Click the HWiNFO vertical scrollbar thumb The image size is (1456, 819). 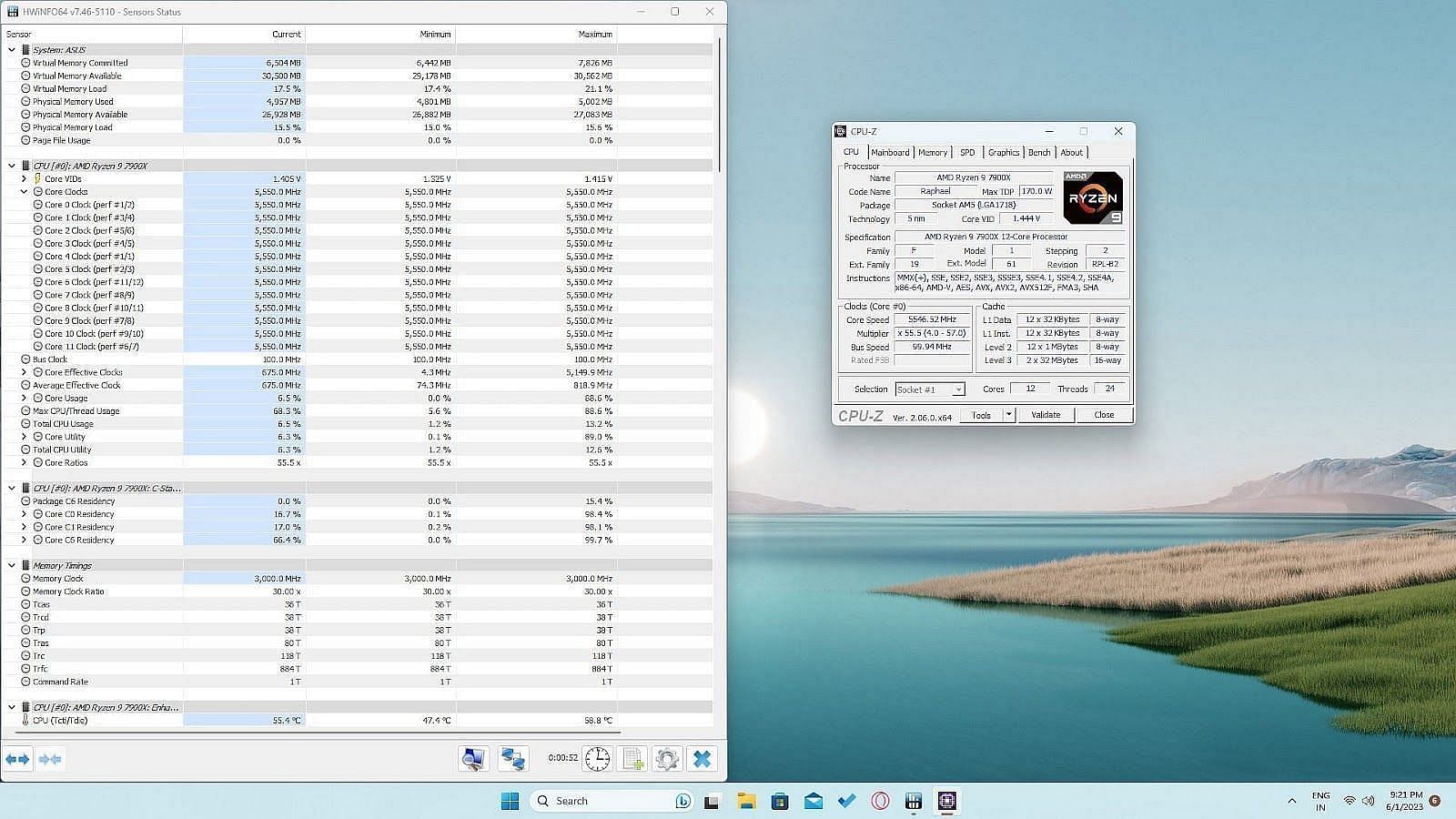pos(720,105)
